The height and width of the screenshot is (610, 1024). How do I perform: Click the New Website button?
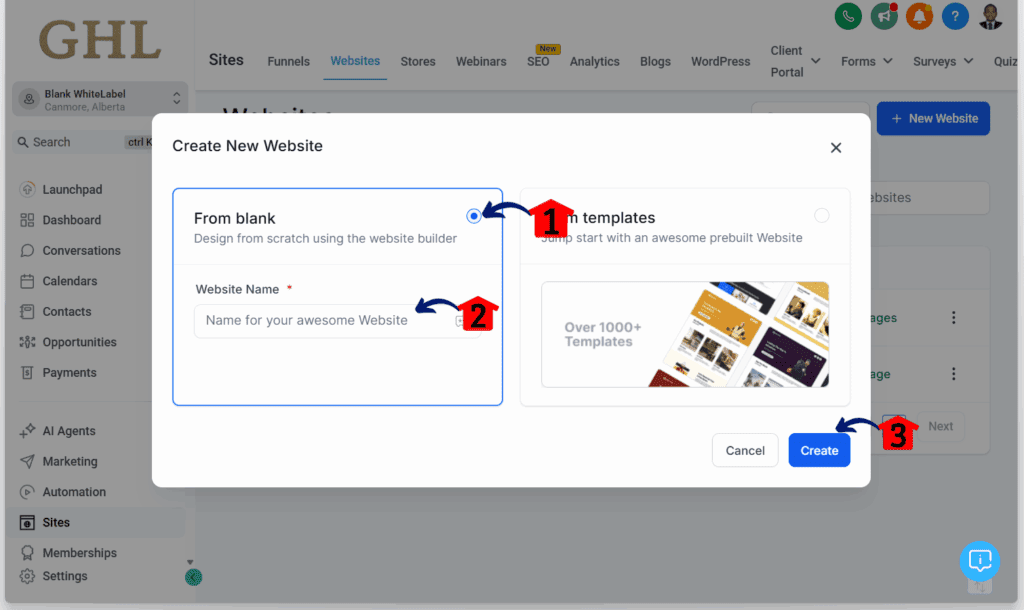[933, 119]
